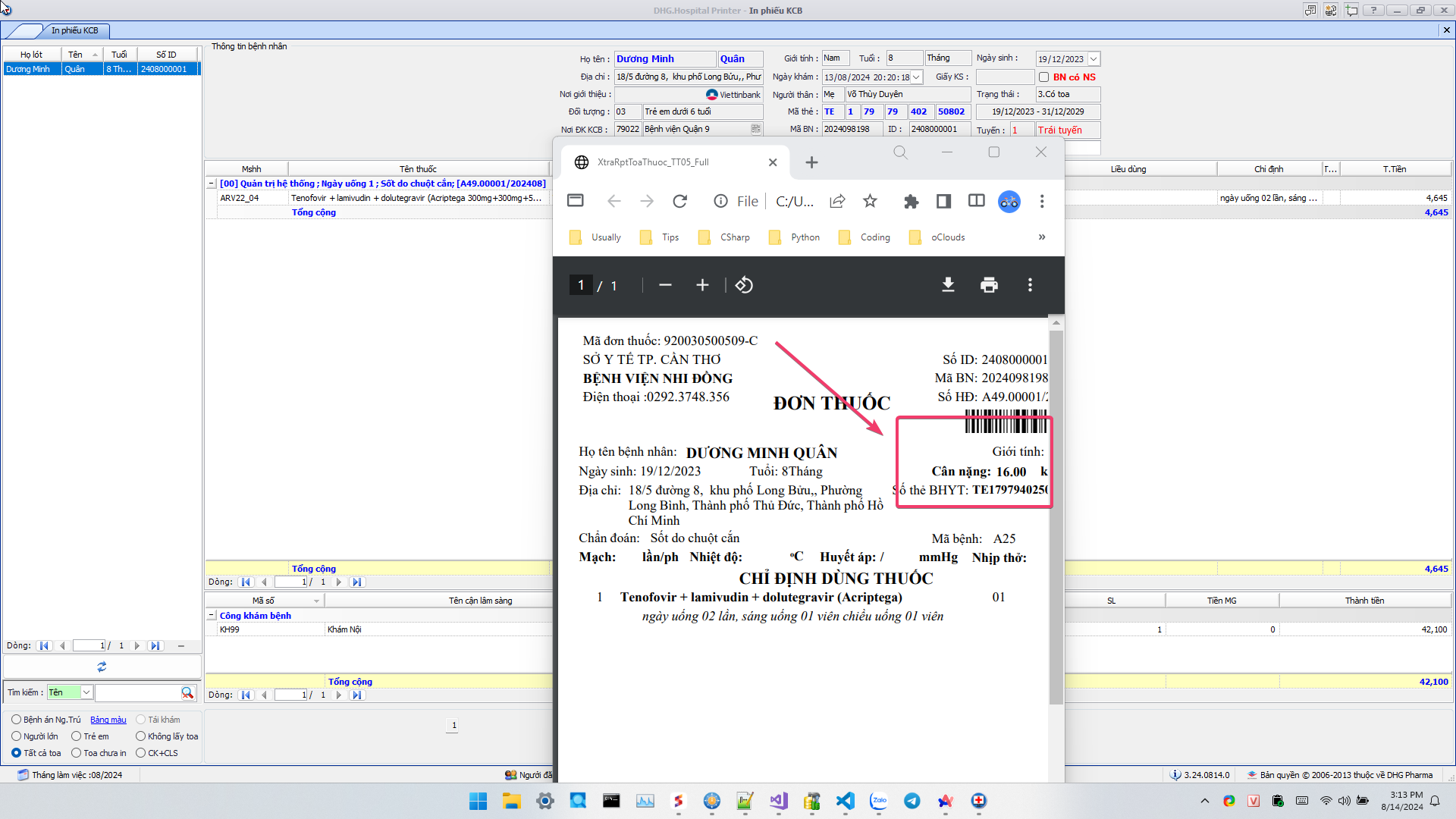Click the PDF vertical scrollbar

(x=1056, y=516)
